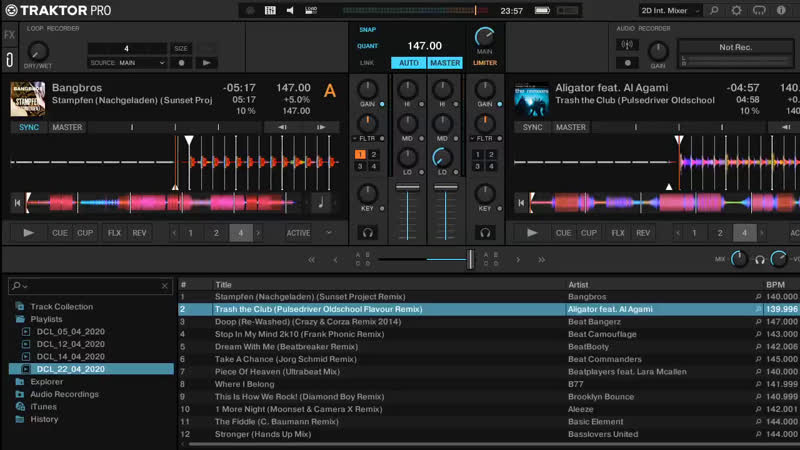This screenshot has width=800, height=450.
Task: Toggle QUANT mode
Action: (367, 46)
